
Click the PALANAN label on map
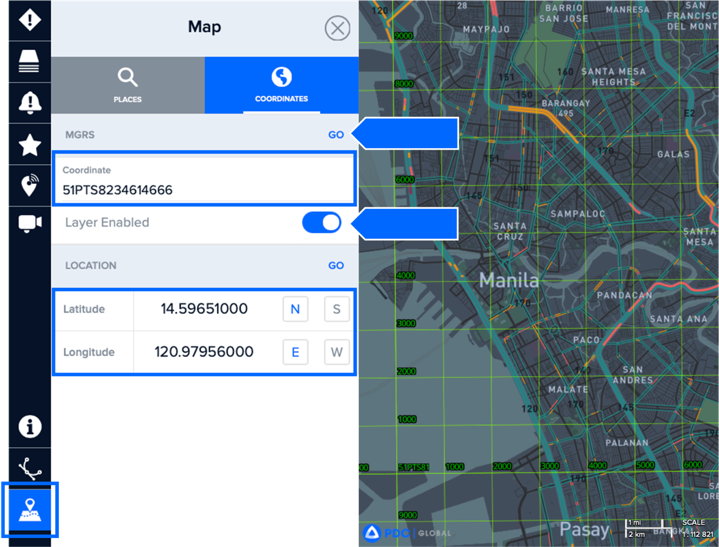[627, 443]
